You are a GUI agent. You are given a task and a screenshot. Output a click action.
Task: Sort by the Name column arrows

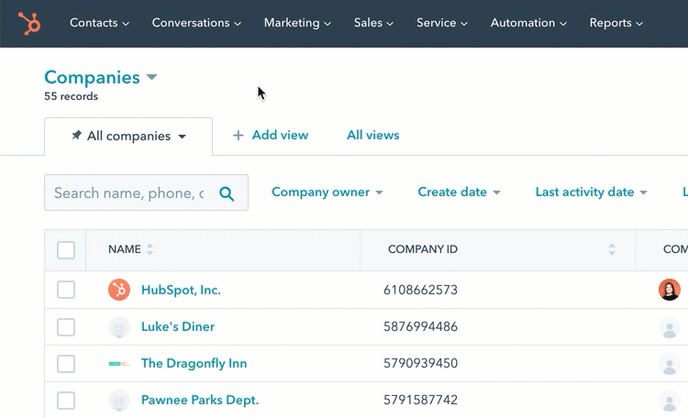tap(150, 250)
